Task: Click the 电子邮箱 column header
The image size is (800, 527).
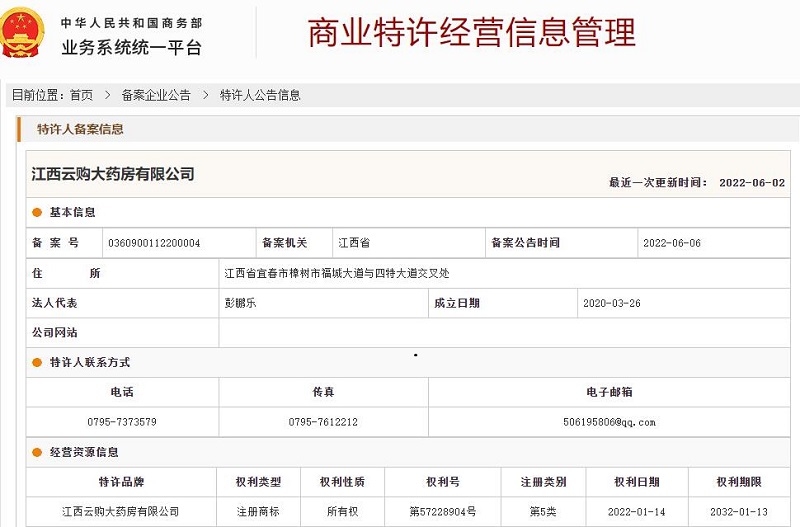Action: (x=609, y=392)
